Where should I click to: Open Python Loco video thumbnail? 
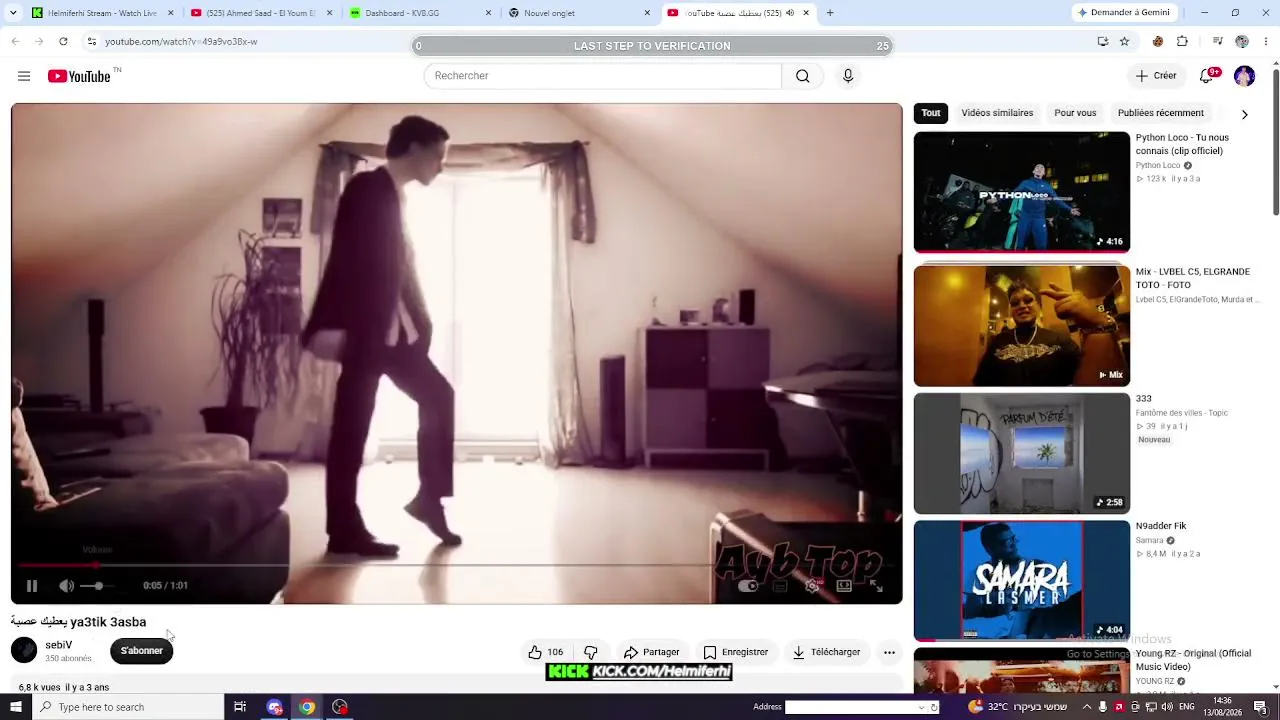(1022, 191)
